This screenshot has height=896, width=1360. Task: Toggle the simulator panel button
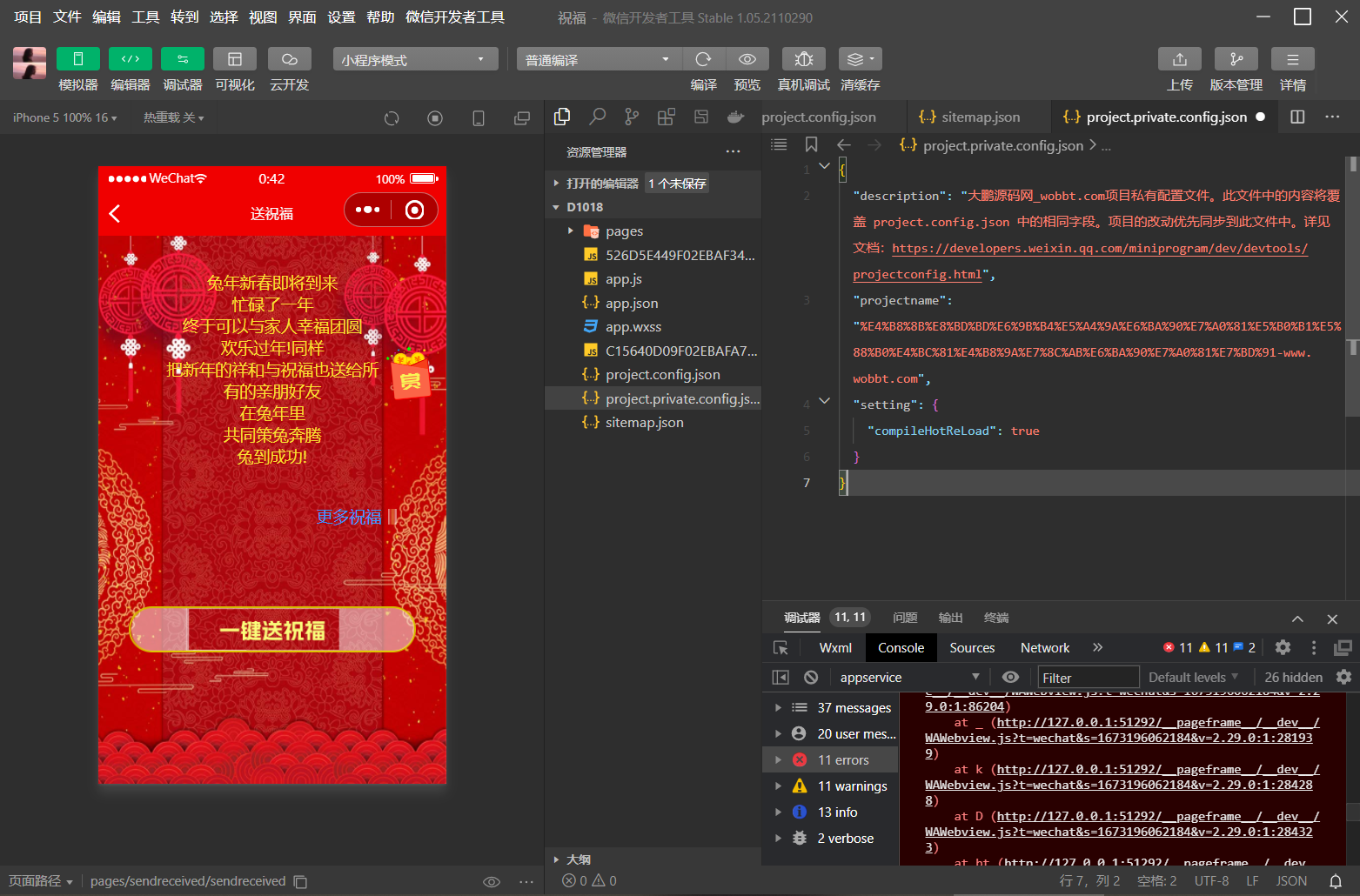(x=77, y=59)
